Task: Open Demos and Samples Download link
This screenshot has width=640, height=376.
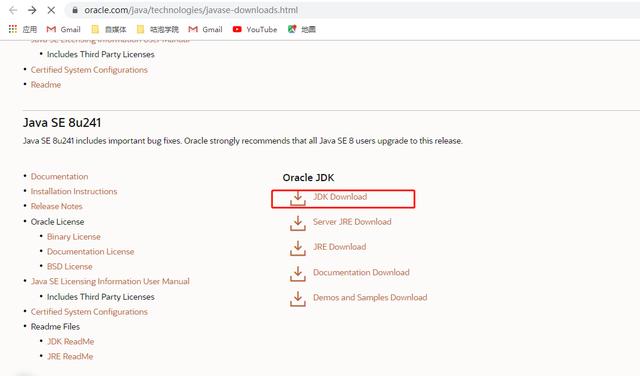Action: pyautogui.click(x=370, y=297)
